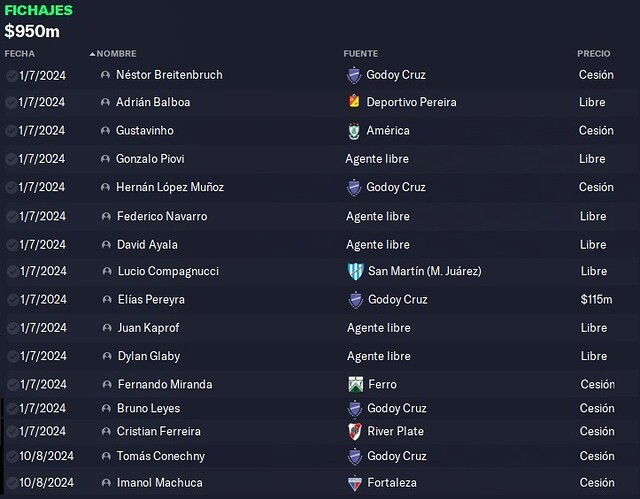
Task: Open Tomás Conechny's player profile
Action: tap(161, 456)
